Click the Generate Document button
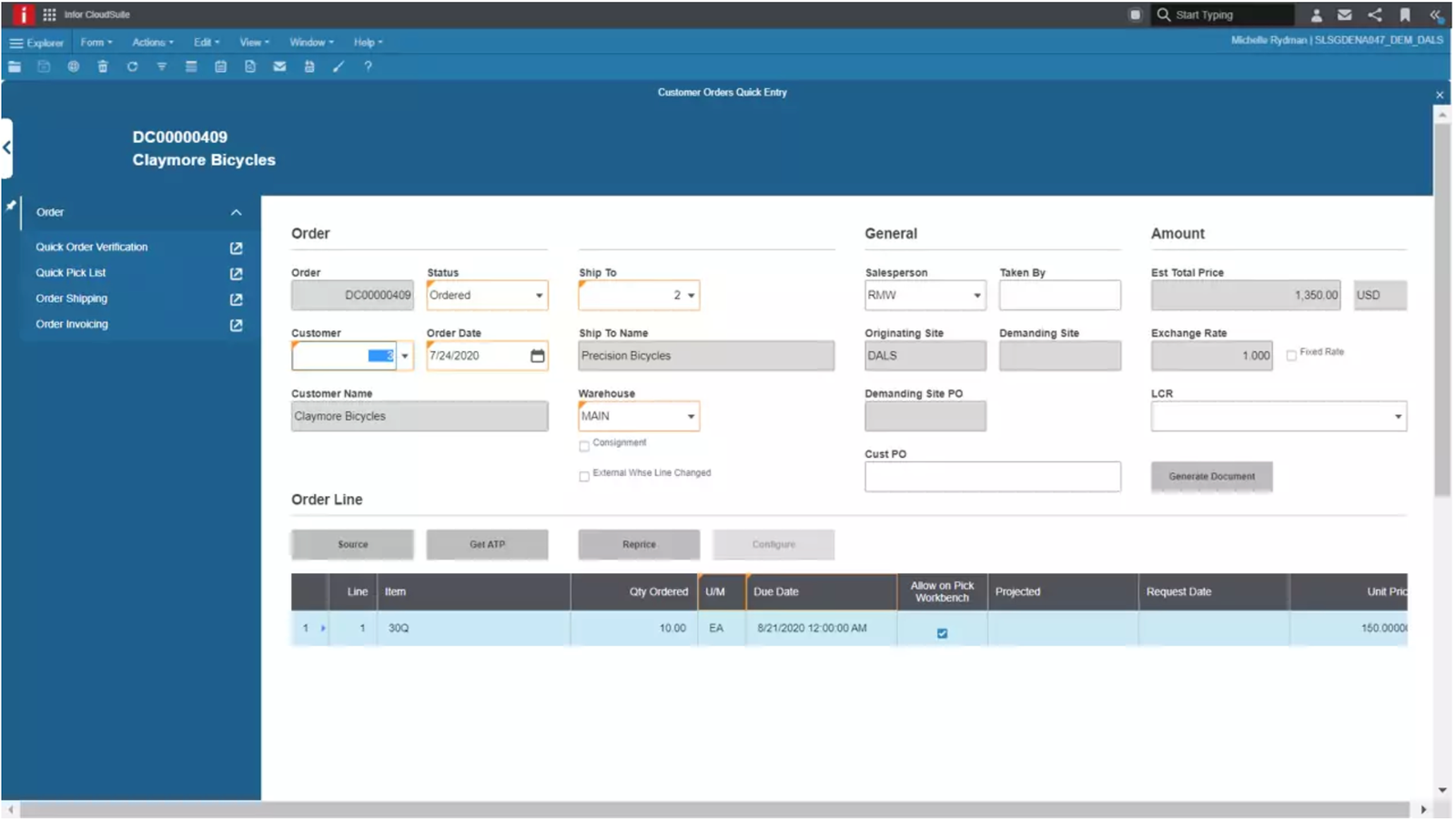The image size is (1456, 819). coord(1211,477)
